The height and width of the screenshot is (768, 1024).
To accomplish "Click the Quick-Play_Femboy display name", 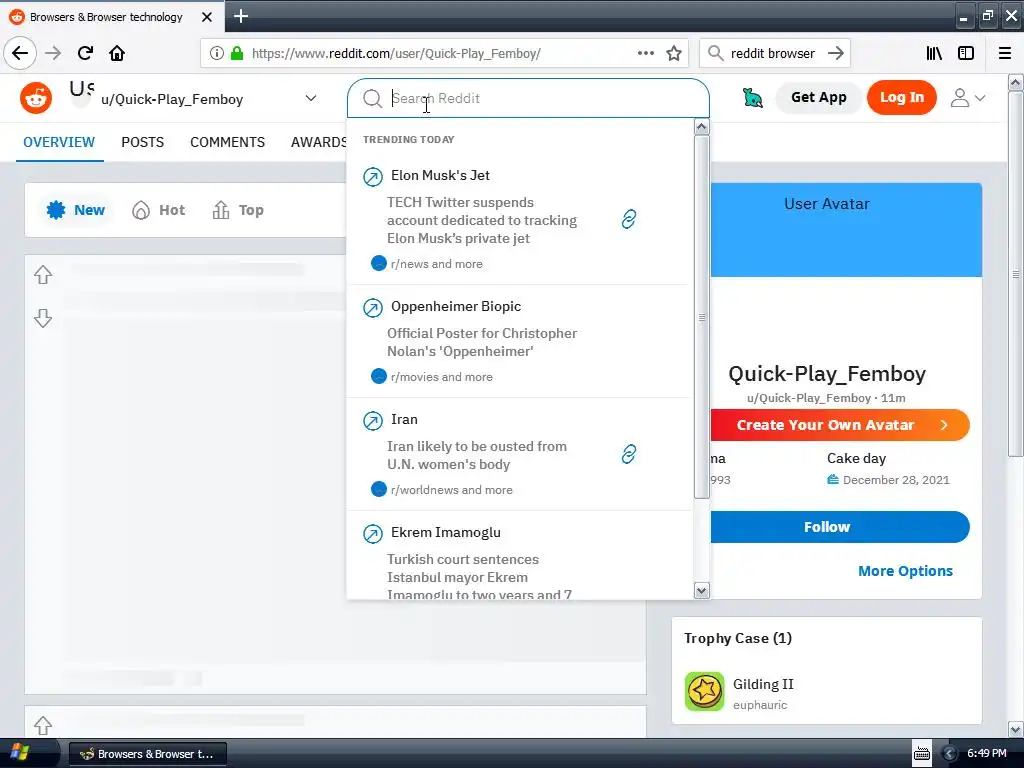I will click(x=827, y=374).
